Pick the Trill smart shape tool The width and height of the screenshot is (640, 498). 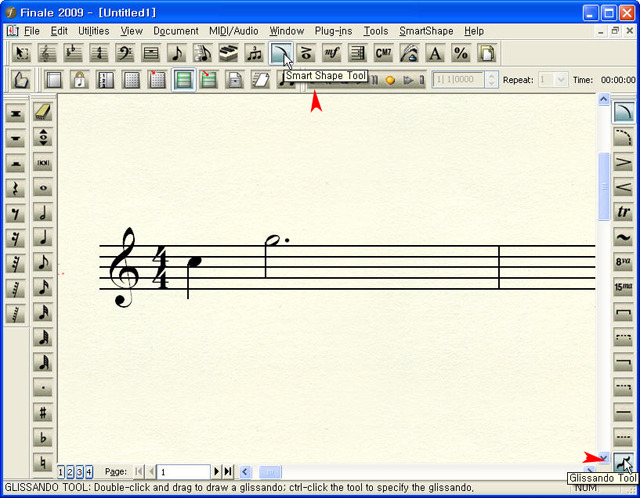[x=624, y=212]
